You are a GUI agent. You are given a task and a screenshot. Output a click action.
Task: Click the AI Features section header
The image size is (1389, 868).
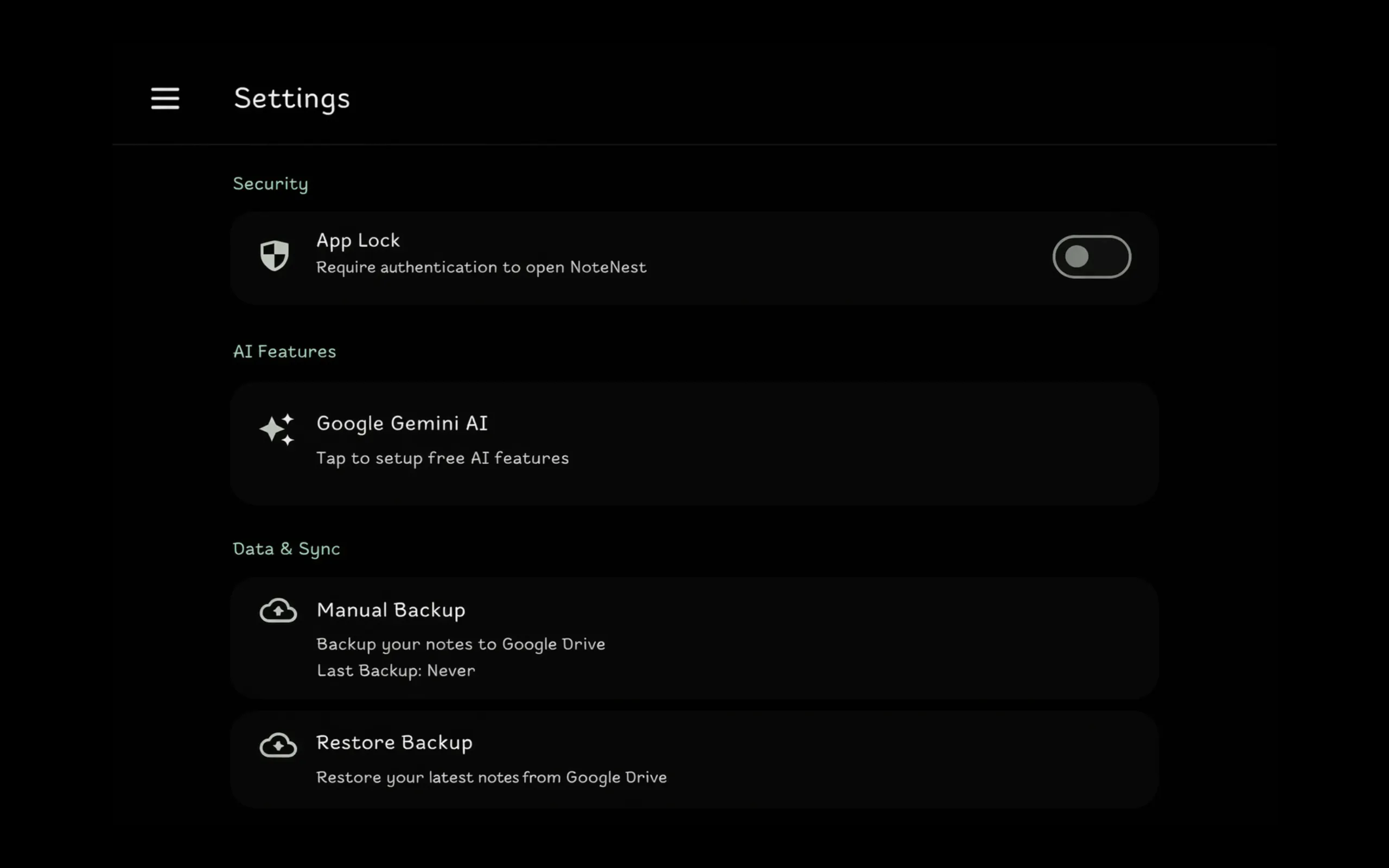[x=284, y=352]
